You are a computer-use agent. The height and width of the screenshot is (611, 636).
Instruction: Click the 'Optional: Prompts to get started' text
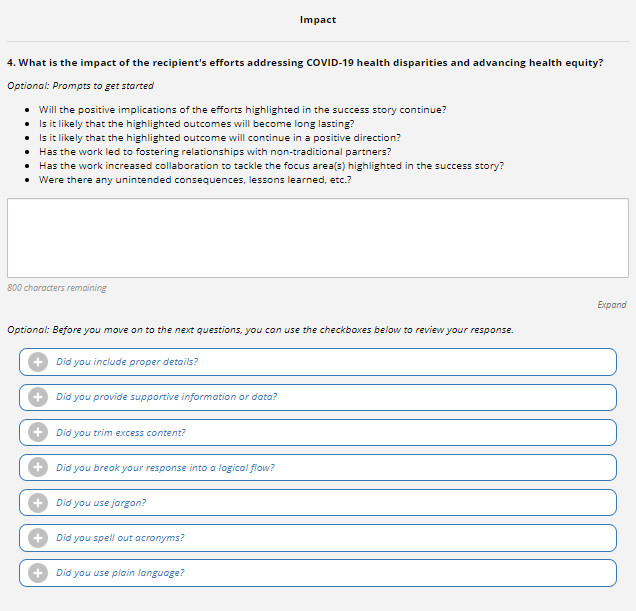click(x=80, y=86)
